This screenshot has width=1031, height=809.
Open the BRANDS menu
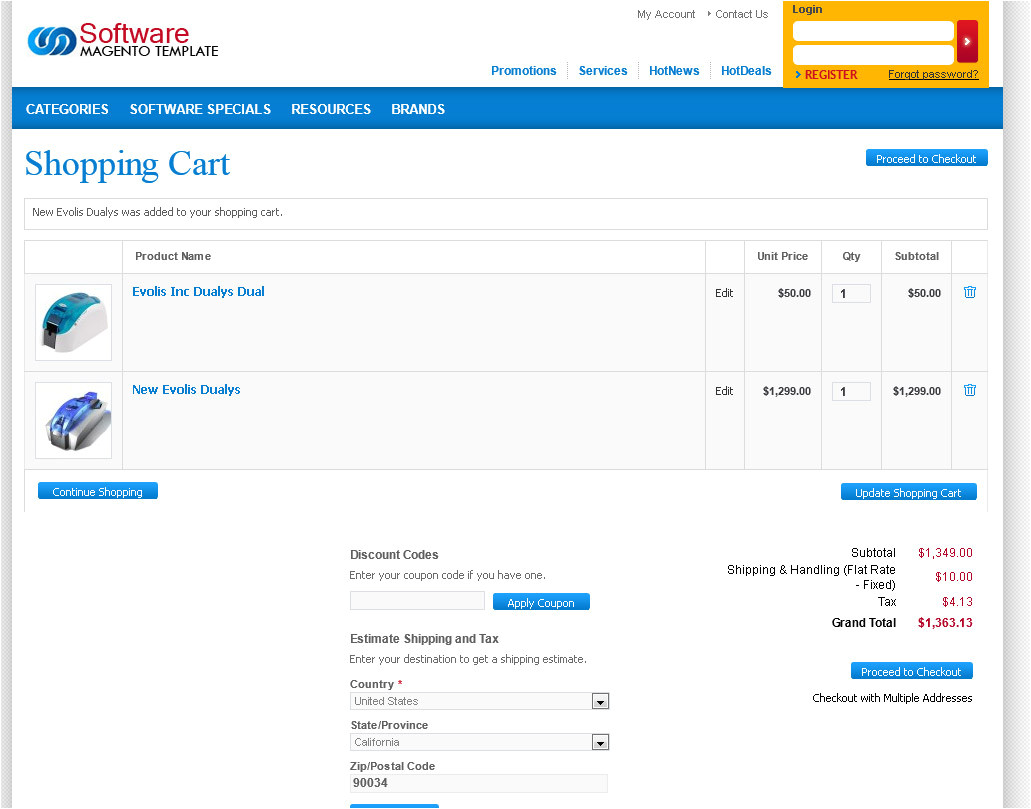pyautogui.click(x=418, y=109)
